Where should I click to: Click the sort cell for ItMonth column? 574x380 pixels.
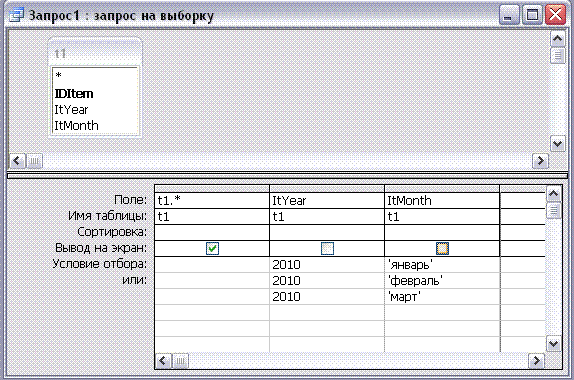click(x=442, y=232)
